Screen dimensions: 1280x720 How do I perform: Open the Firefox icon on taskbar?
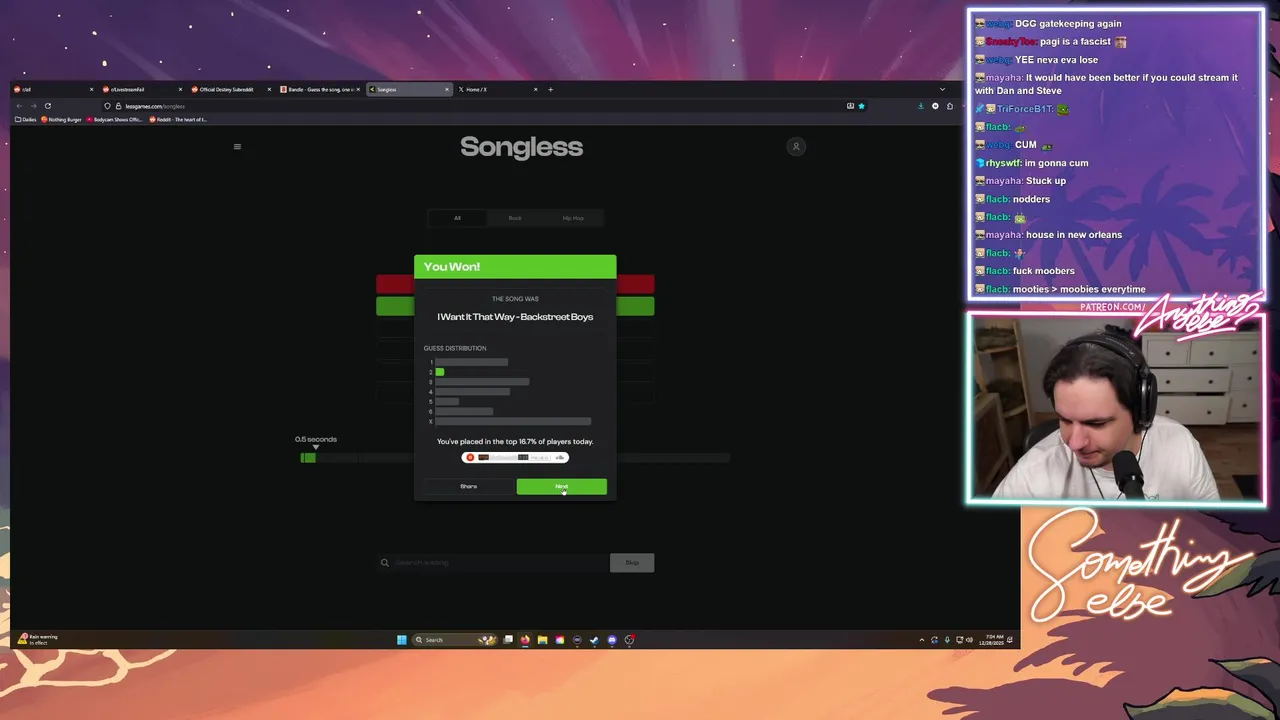click(x=525, y=640)
